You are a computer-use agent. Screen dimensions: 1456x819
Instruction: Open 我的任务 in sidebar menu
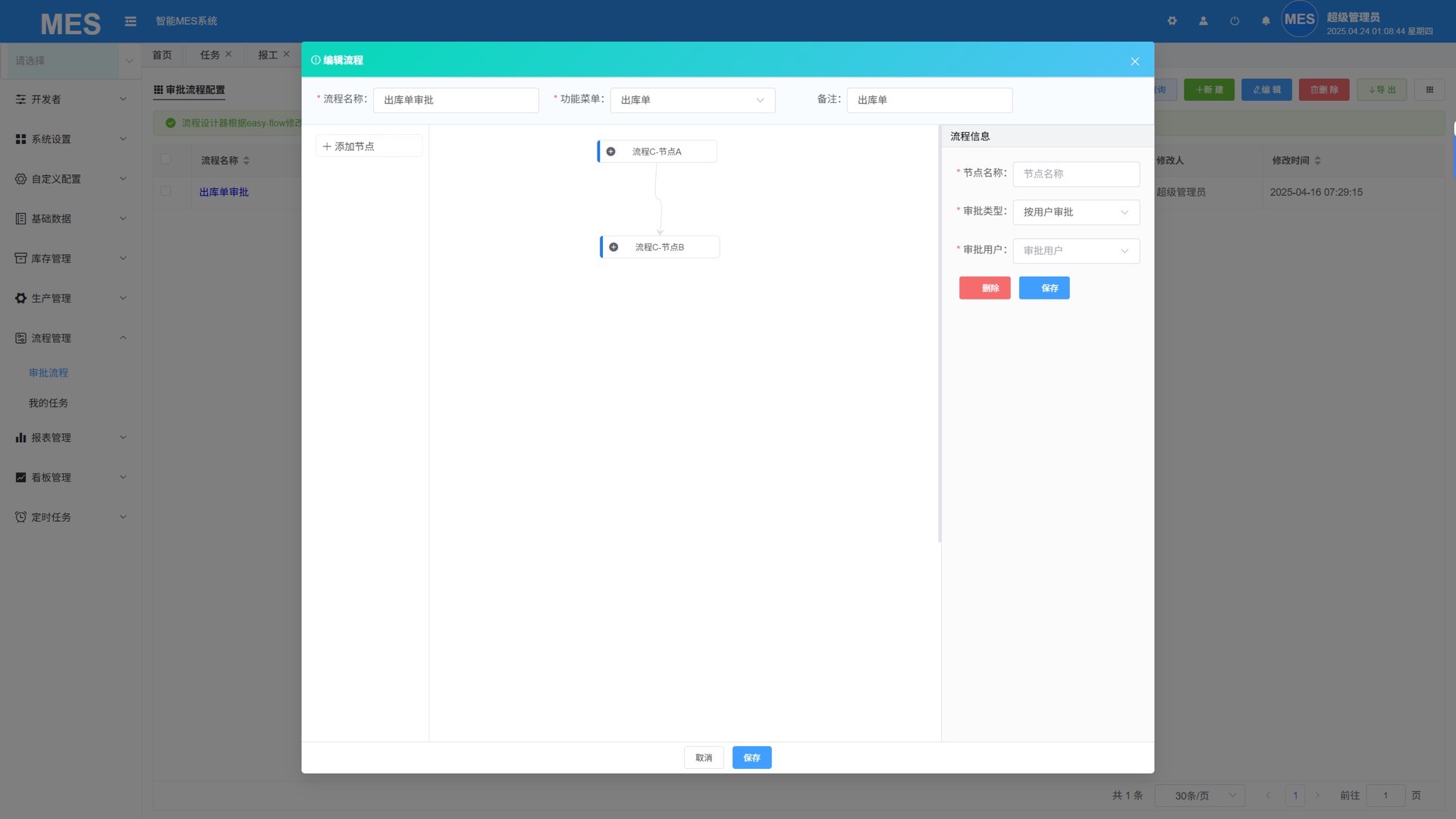49,403
